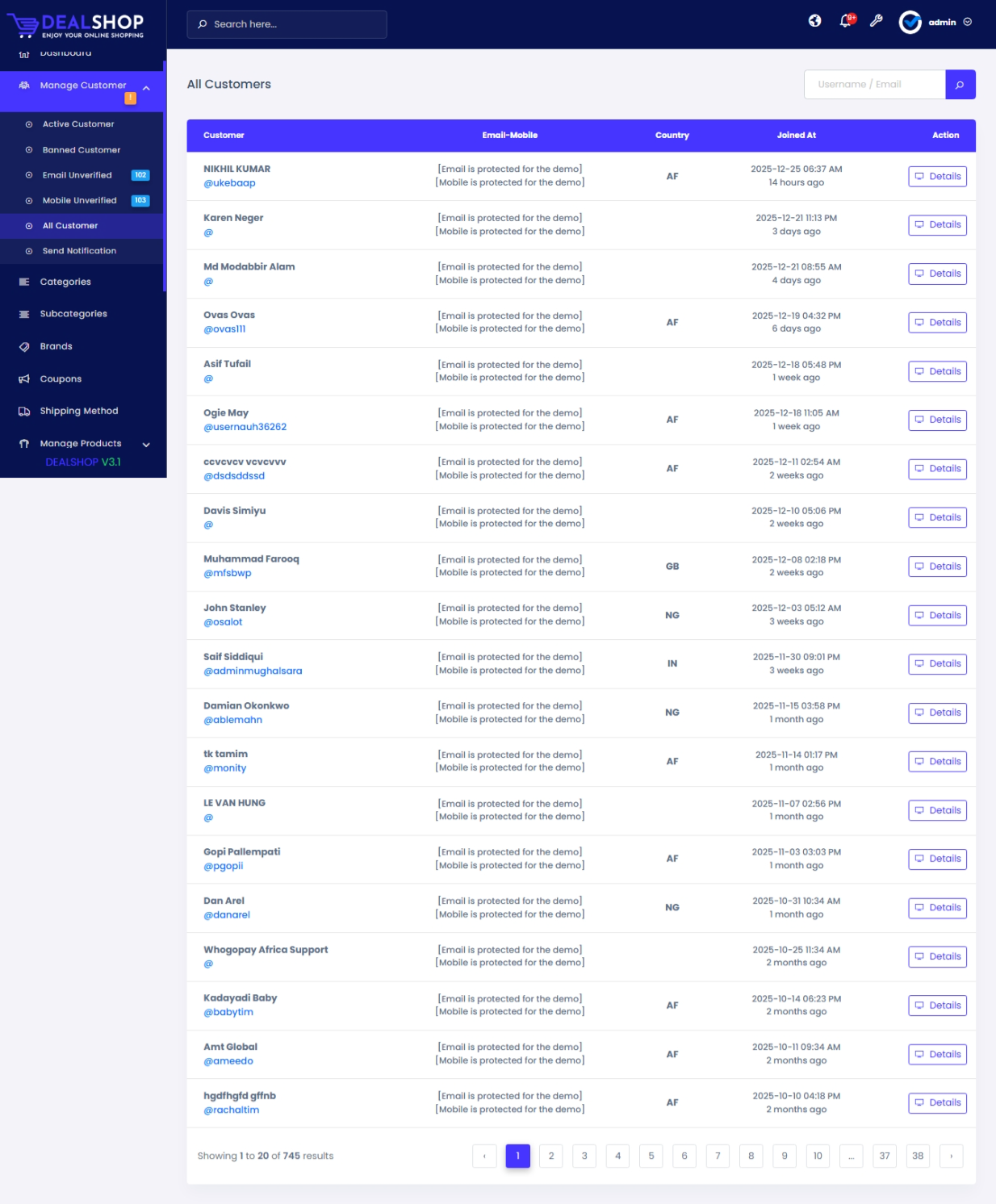Click the Brands tag icon in sidebar

pyautogui.click(x=24, y=347)
